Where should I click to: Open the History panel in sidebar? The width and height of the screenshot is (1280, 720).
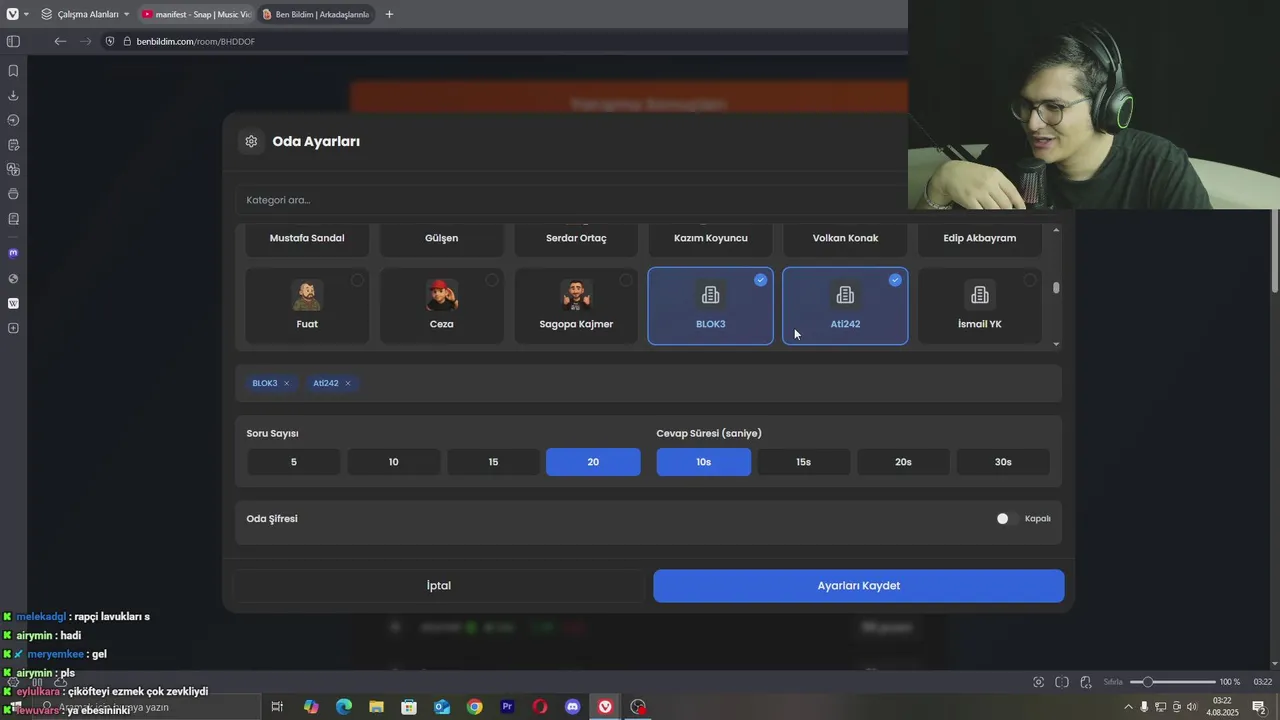coord(13,120)
